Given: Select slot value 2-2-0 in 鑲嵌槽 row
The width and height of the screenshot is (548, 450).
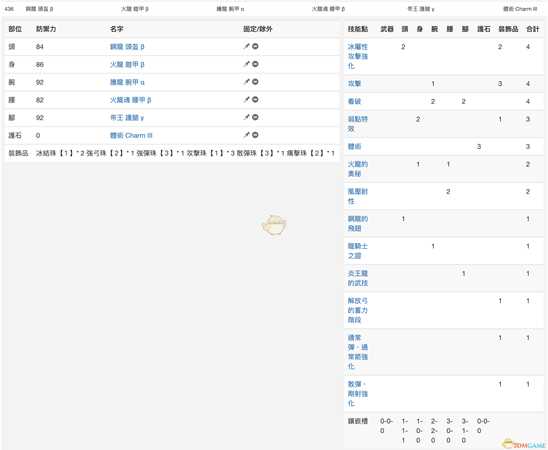Looking at the screenshot, I should coord(434,431).
